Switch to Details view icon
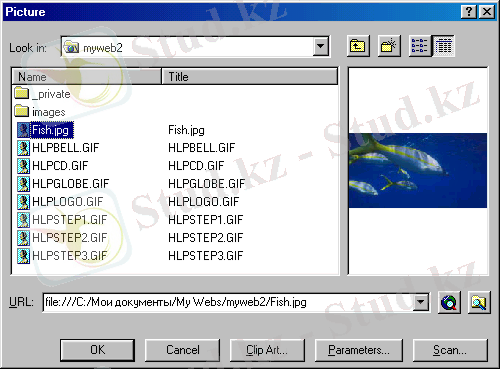500x369 pixels. [x=443, y=46]
